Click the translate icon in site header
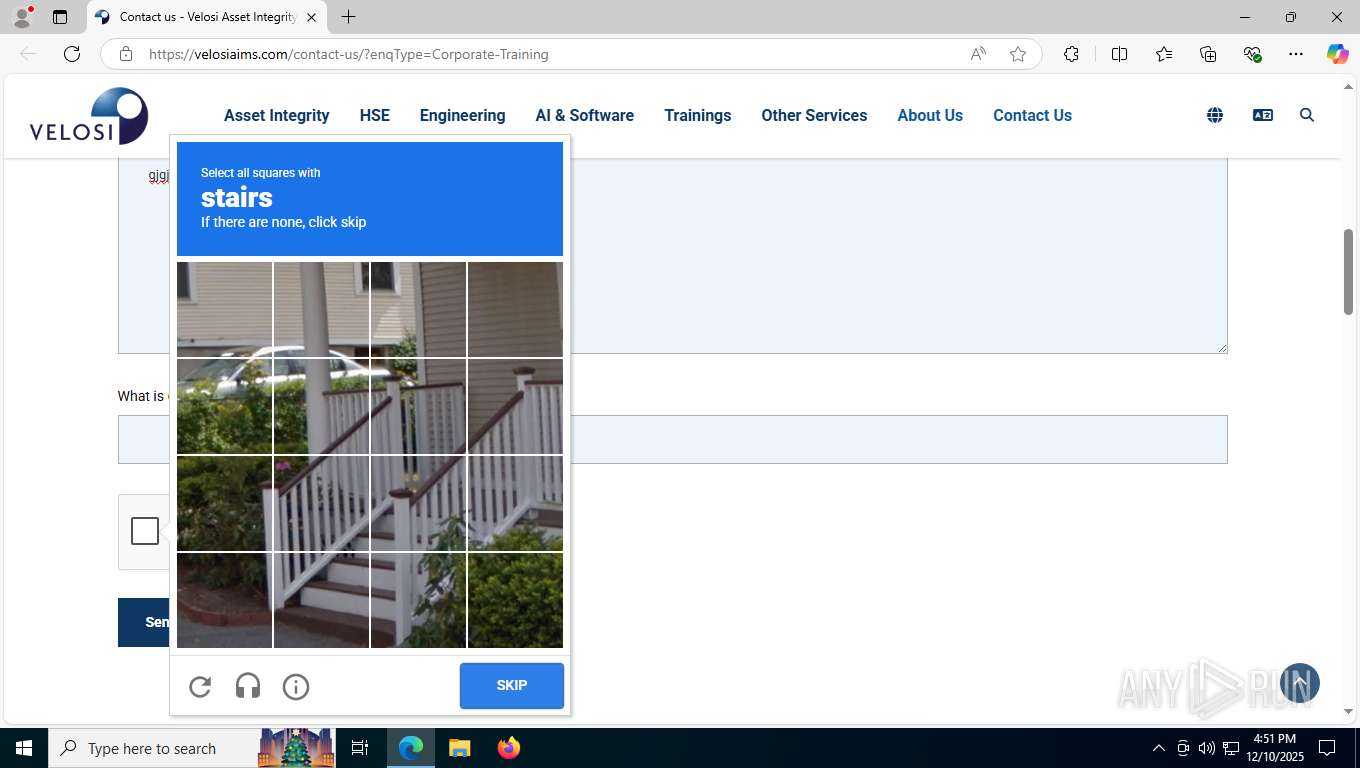 pyautogui.click(x=1263, y=115)
